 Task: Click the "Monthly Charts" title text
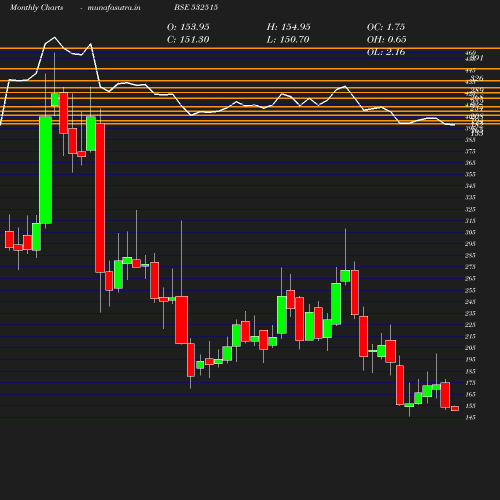36,7
